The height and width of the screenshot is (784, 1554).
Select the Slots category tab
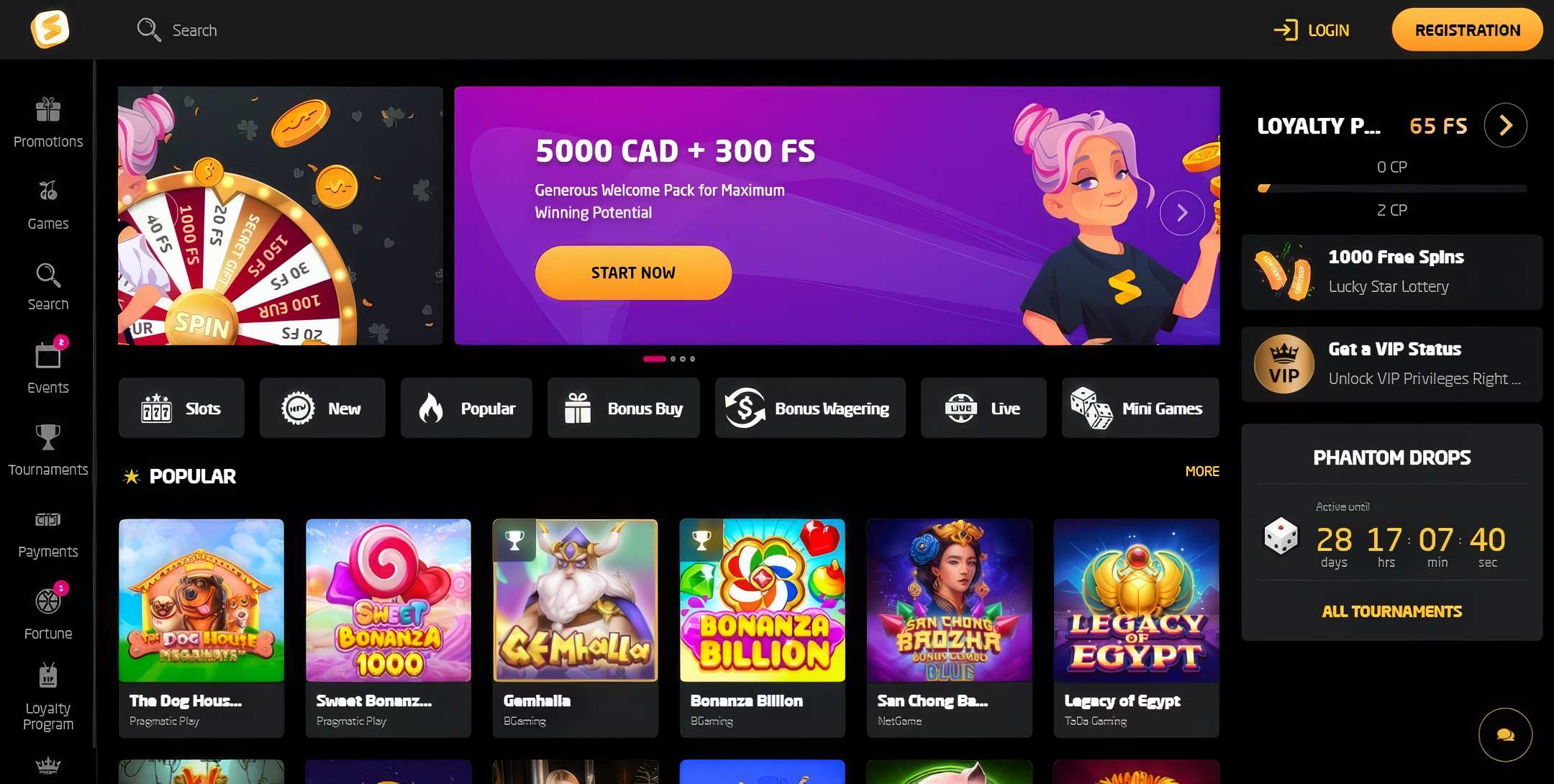(181, 408)
